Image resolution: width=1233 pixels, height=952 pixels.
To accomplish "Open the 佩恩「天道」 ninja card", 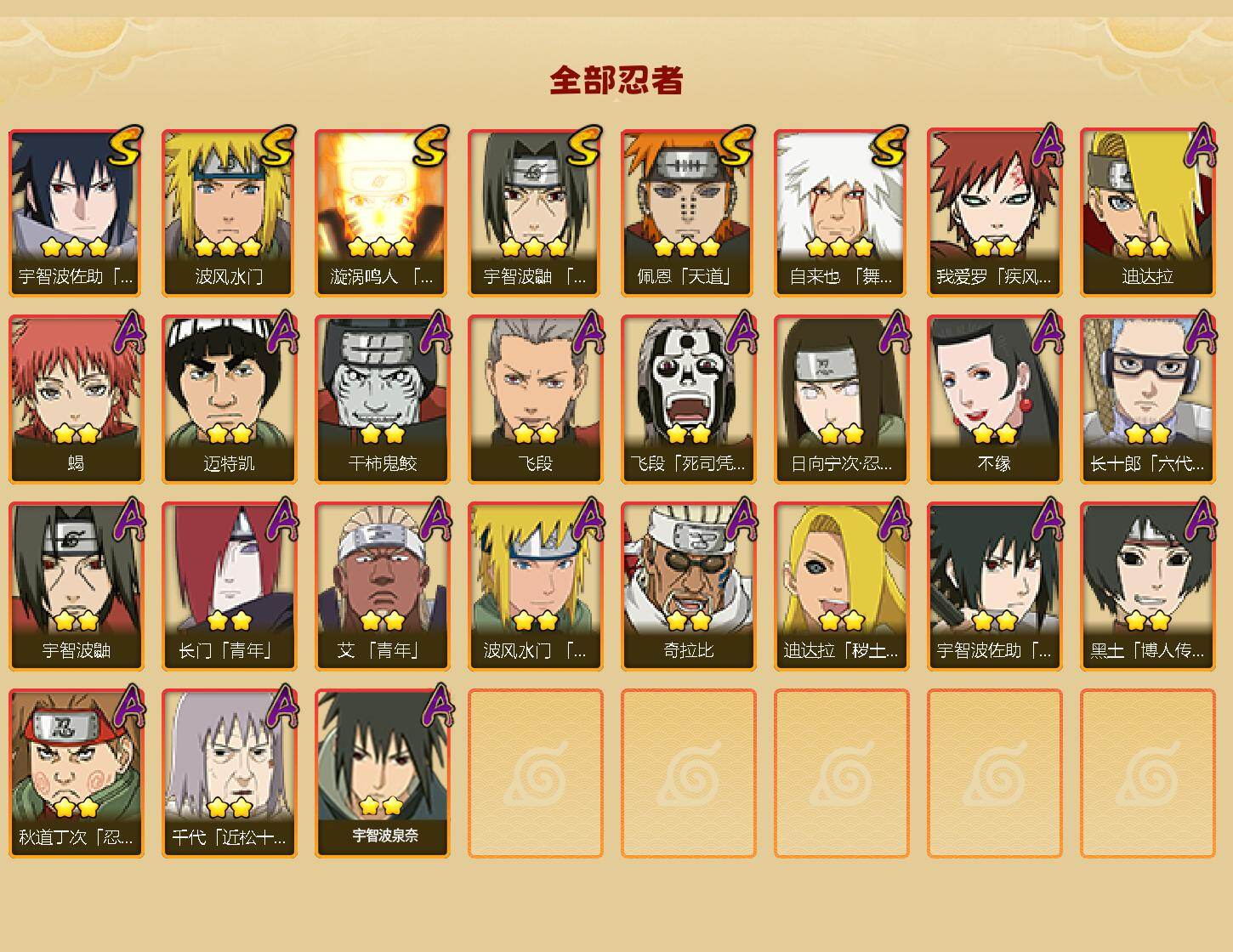I will pyautogui.click(x=688, y=212).
